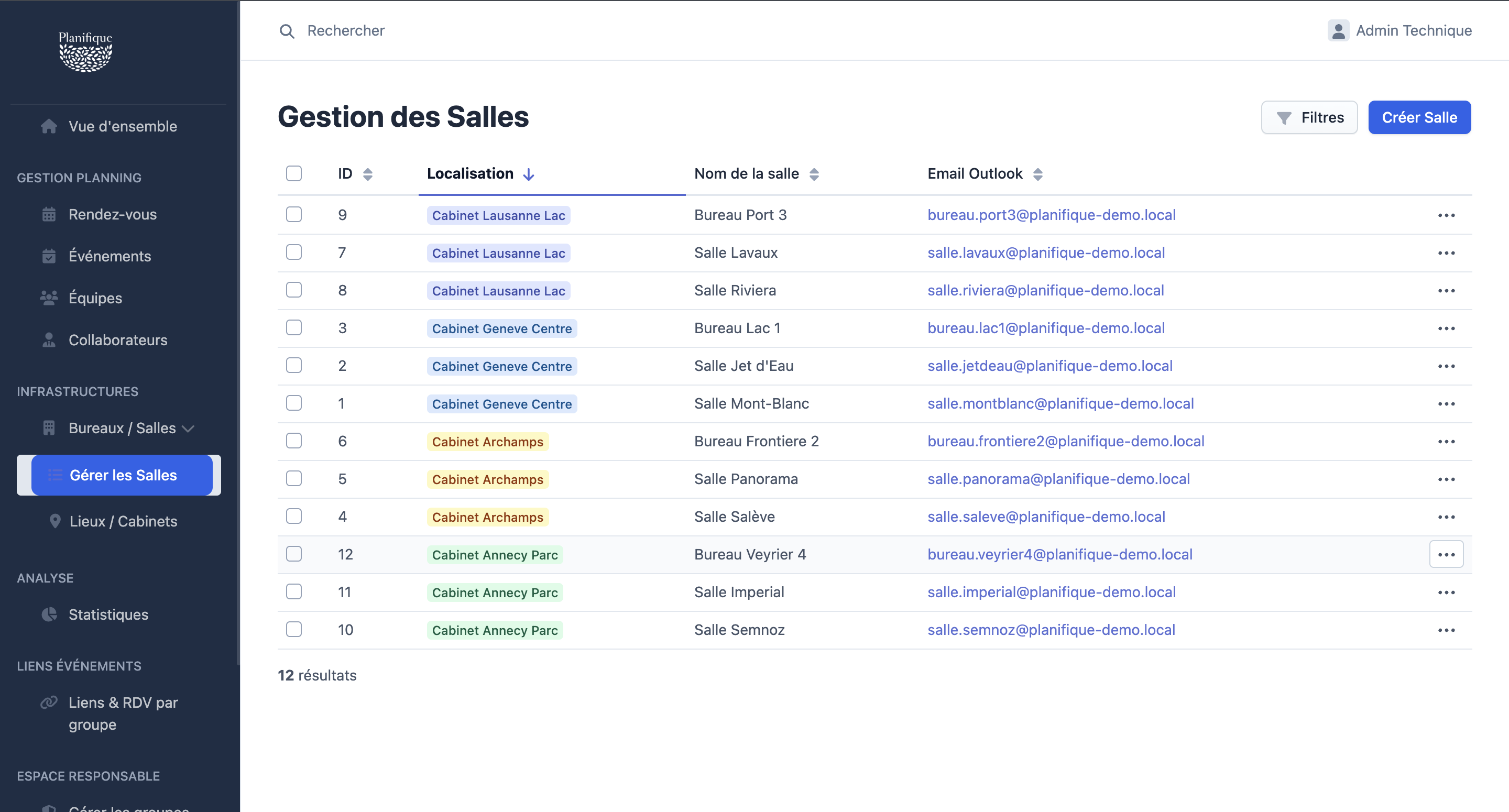The height and width of the screenshot is (812, 1509).
Task: Open the Filtres panel
Action: coord(1309,117)
